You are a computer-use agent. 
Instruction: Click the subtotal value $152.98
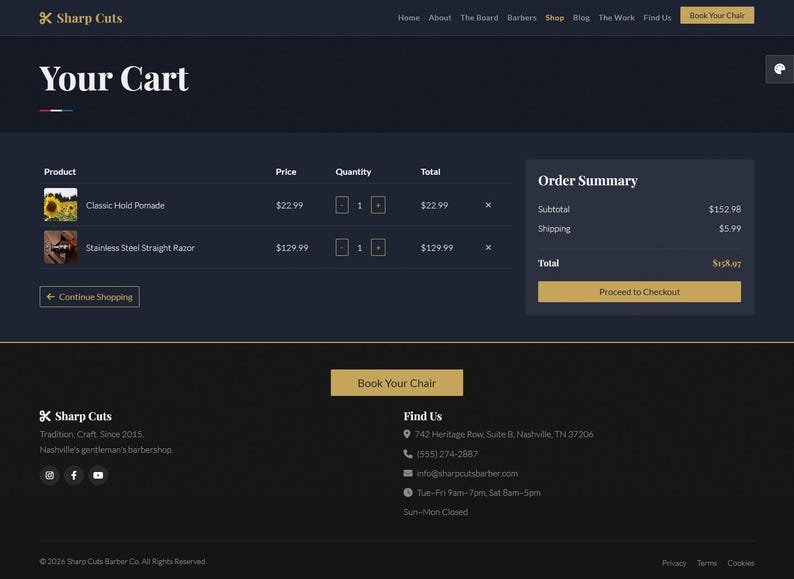point(725,209)
